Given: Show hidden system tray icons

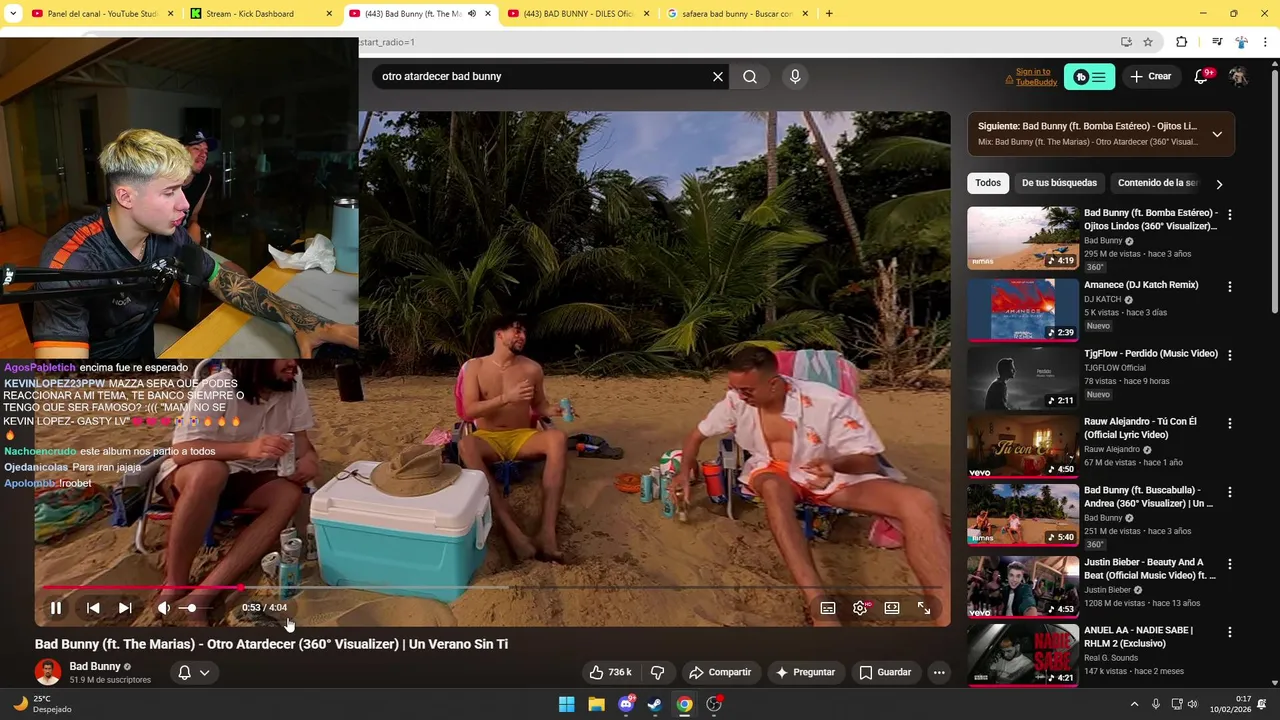Looking at the screenshot, I should pos(1134,704).
